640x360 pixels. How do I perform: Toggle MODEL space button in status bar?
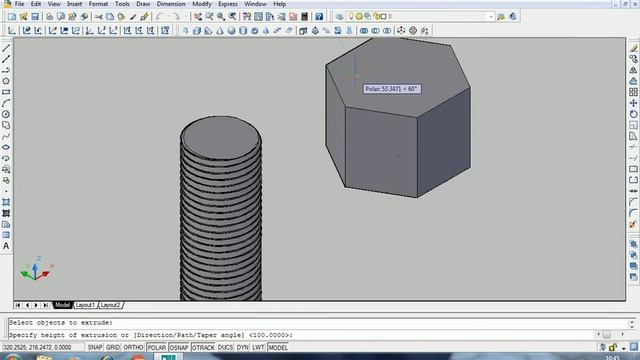(x=278, y=347)
